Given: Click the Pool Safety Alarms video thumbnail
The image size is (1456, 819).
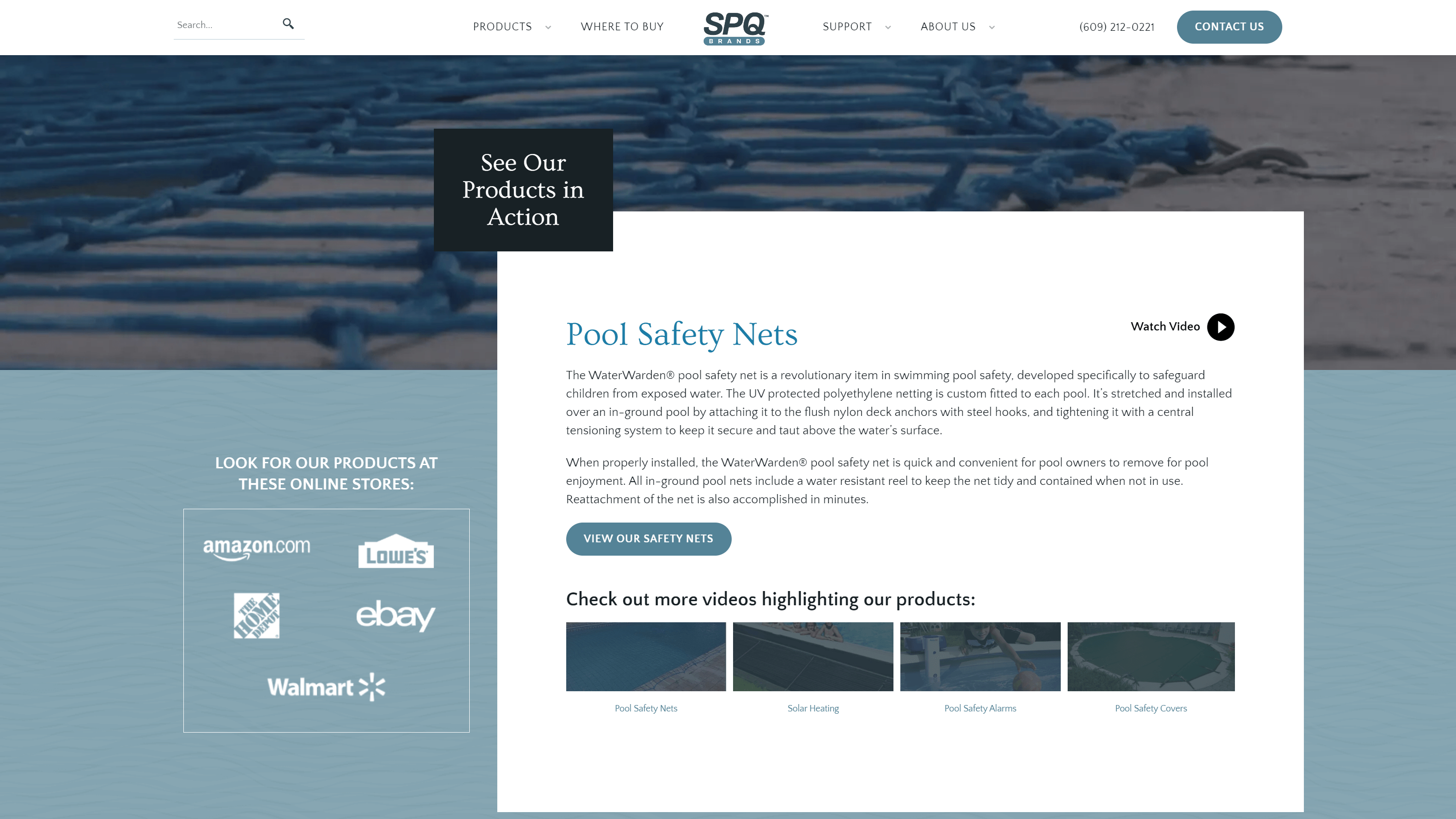Looking at the screenshot, I should pos(980,656).
